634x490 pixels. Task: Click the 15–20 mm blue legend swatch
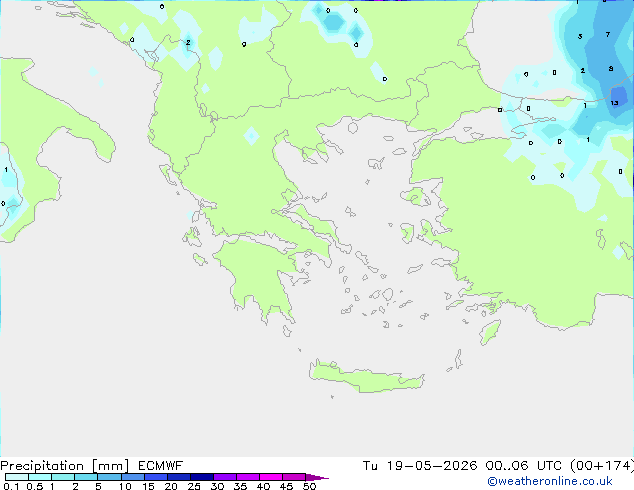[x=156, y=477]
